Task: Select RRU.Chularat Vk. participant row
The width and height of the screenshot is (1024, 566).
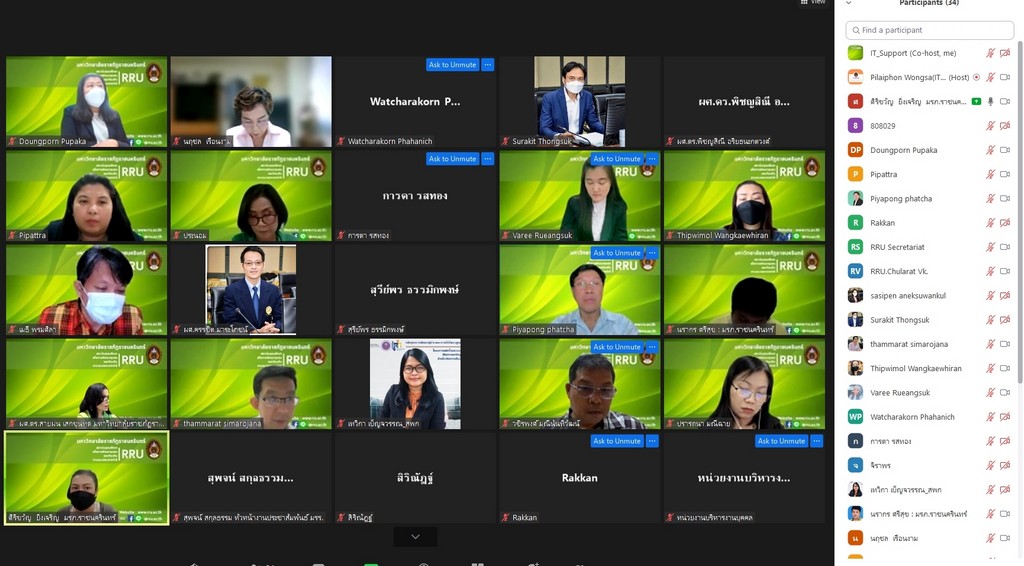Action: tap(929, 271)
